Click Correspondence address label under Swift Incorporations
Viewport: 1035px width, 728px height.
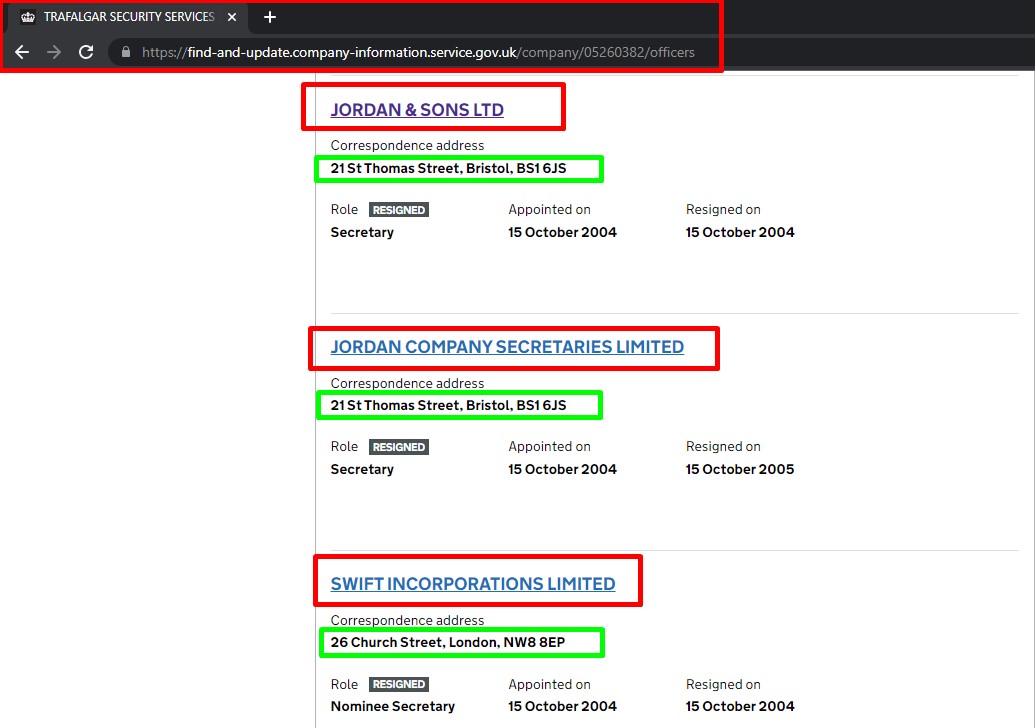pyautogui.click(x=407, y=620)
